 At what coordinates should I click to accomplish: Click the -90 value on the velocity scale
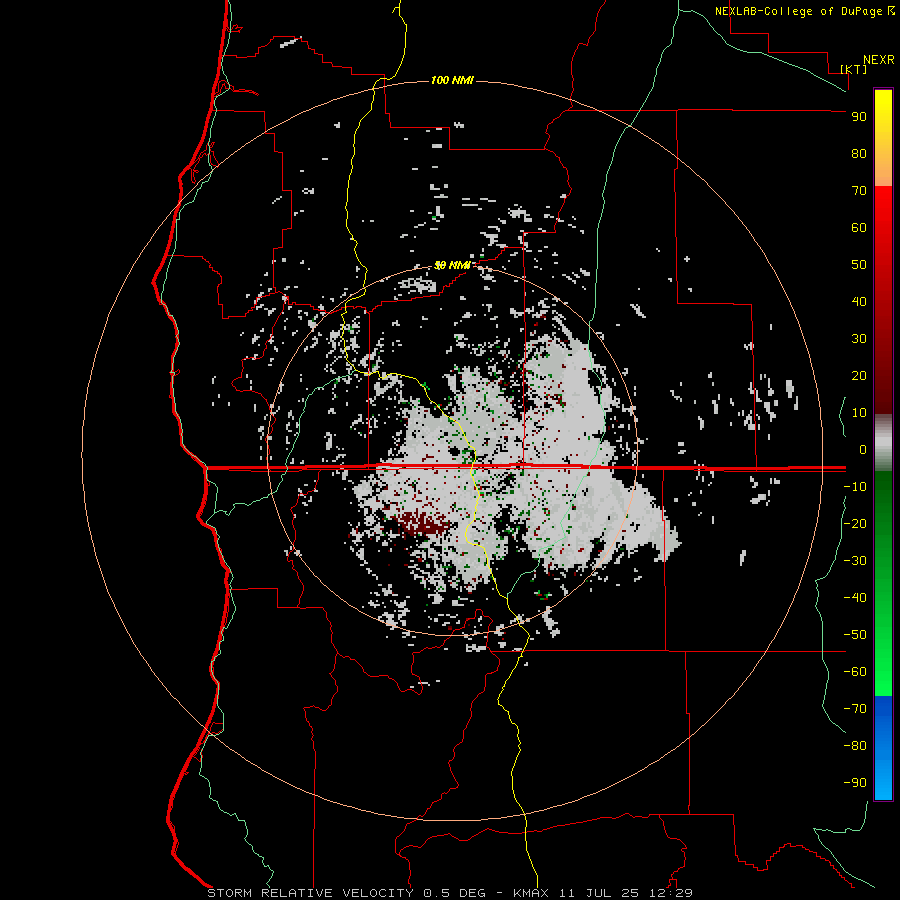(855, 783)
